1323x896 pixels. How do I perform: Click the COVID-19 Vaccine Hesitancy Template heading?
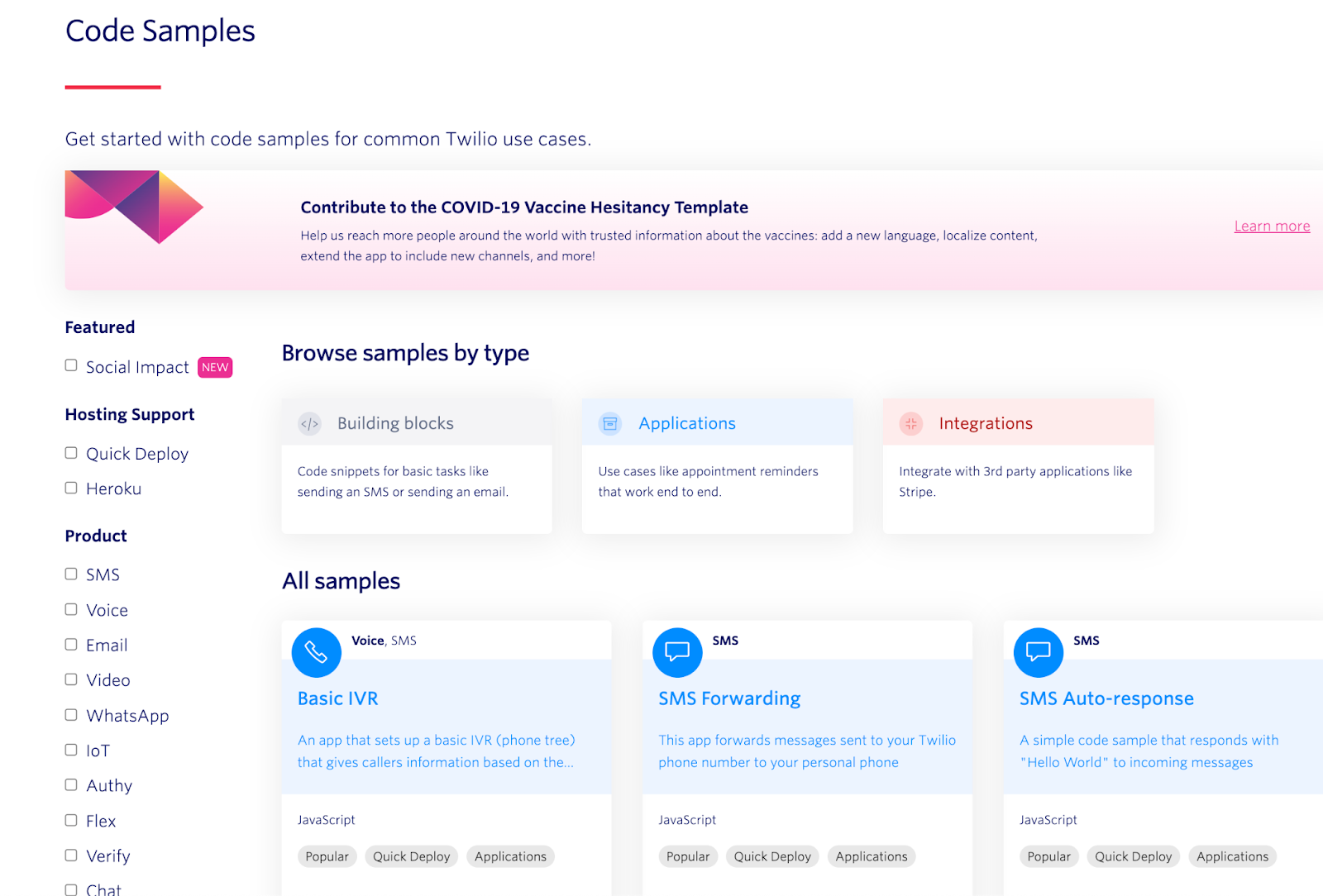[524, 207]
